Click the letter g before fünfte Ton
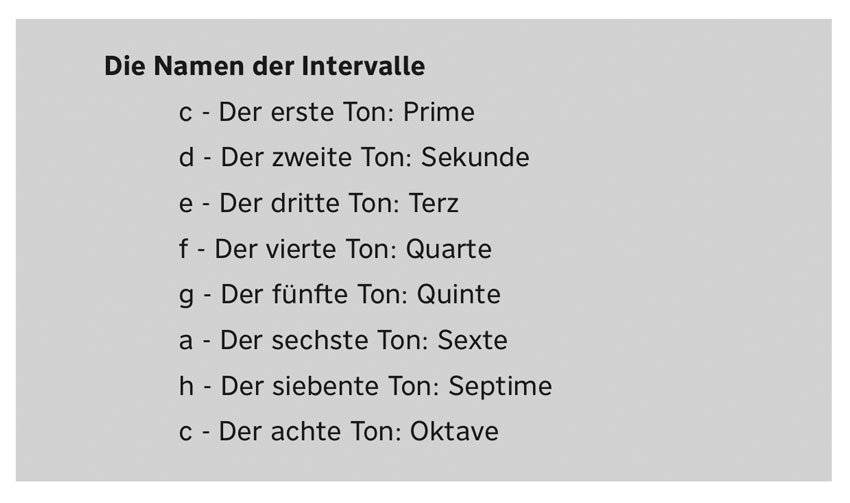This screenshot has height=503, width=850. click(x=186, y=298)
